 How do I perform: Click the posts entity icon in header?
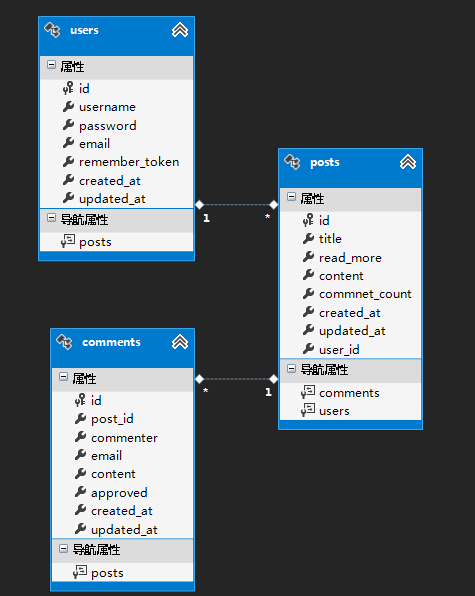coord(292,162)
